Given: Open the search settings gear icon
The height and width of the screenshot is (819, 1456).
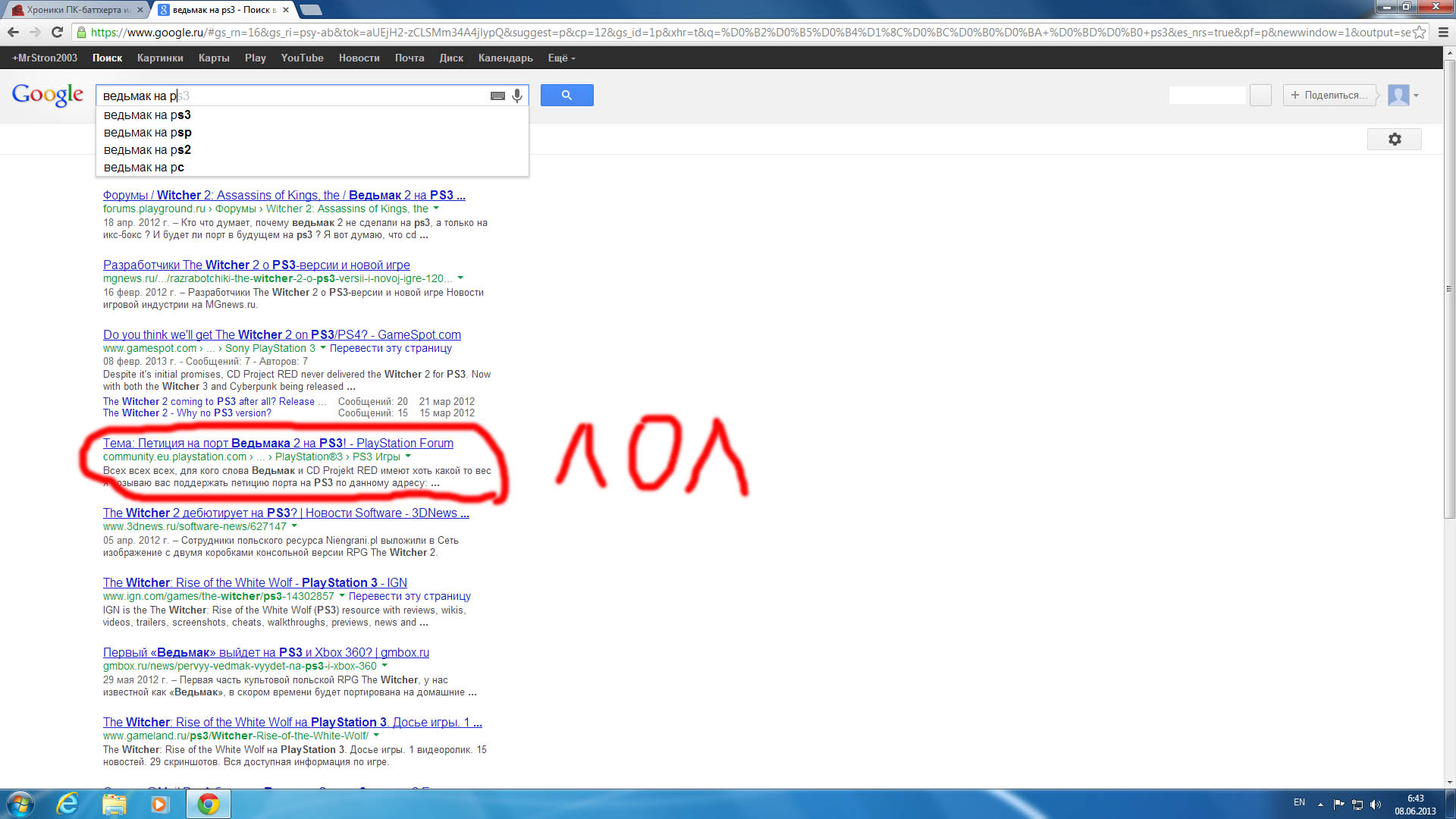Looking at the screenshot, I should 1394,140.
